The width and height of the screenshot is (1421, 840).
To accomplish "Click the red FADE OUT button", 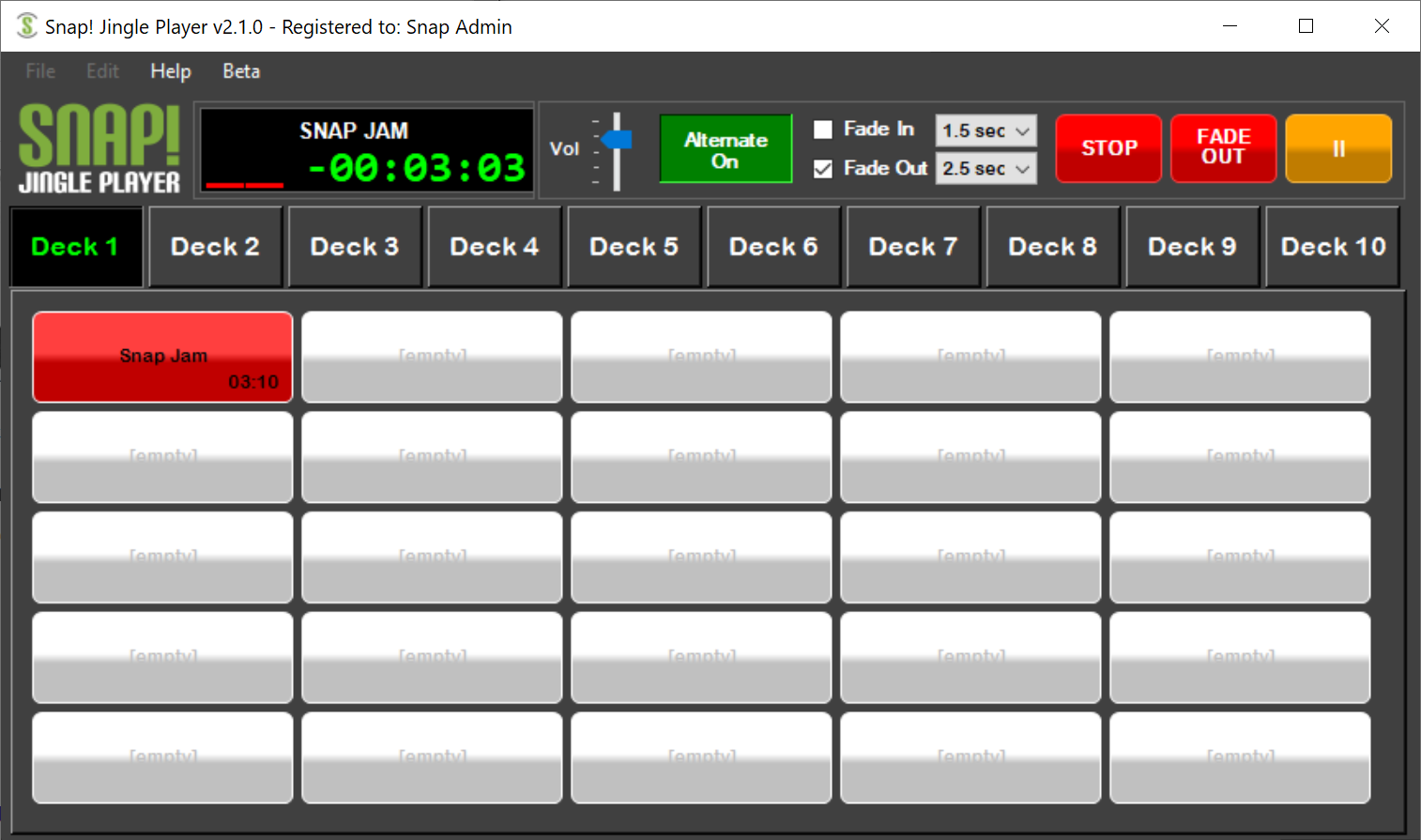I will coord(1223,148).
